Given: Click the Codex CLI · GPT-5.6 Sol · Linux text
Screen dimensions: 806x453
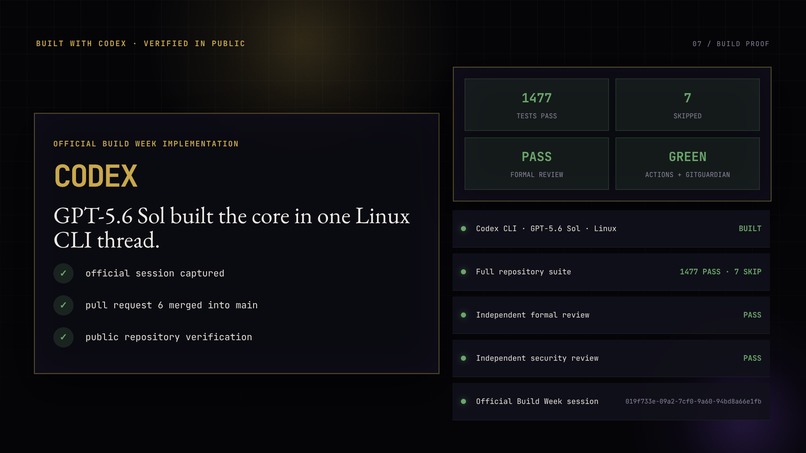Looking at the screenshot, I should click(546, 228).
